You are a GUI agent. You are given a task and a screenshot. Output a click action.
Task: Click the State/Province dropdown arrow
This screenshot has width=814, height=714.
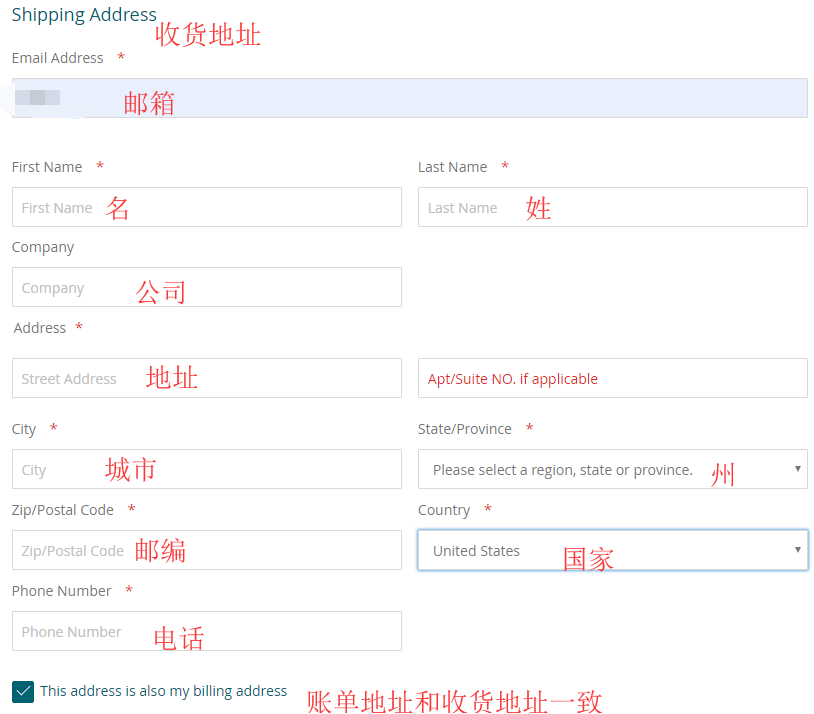pyautogui.click(x=797, y=469)
